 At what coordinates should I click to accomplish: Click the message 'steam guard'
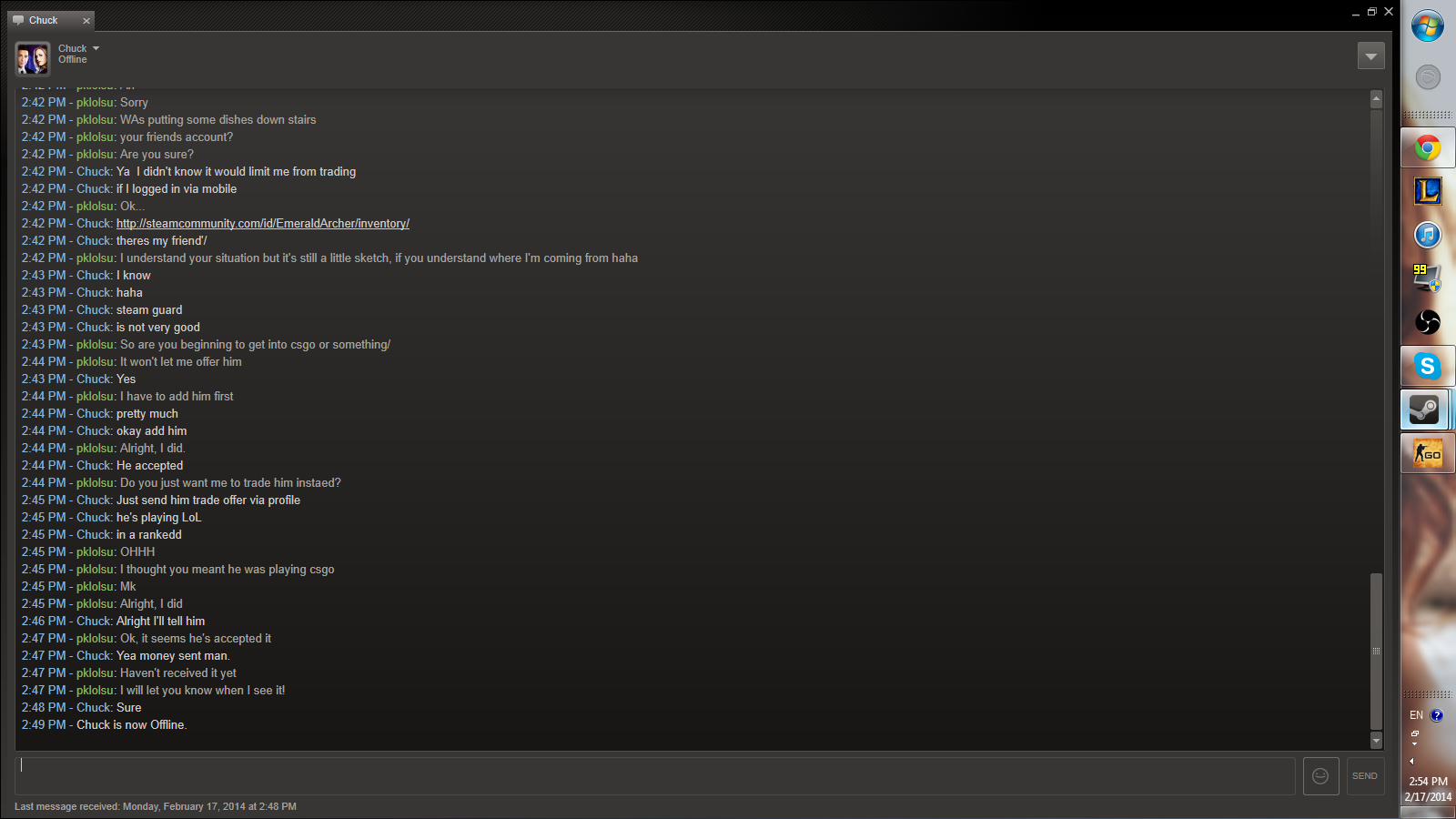pos(149,309)
